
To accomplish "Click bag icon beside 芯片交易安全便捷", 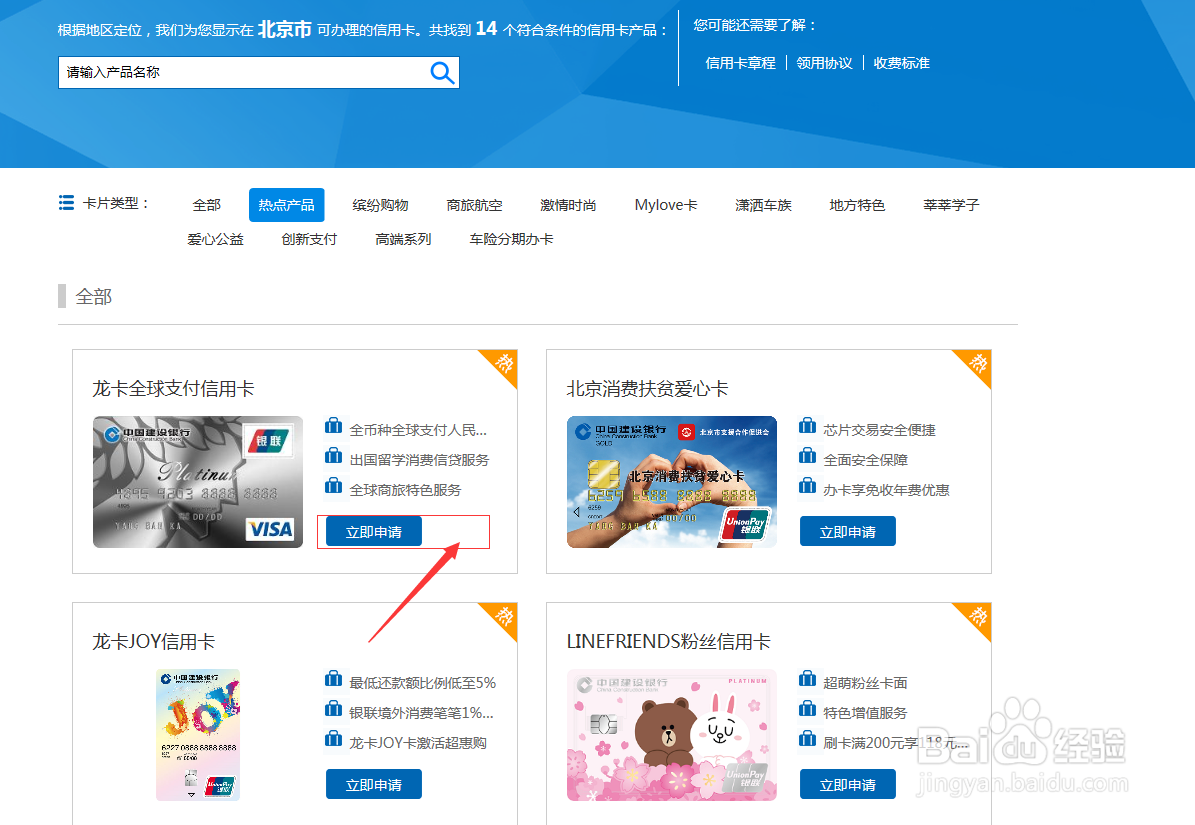I will pos(807,425).
